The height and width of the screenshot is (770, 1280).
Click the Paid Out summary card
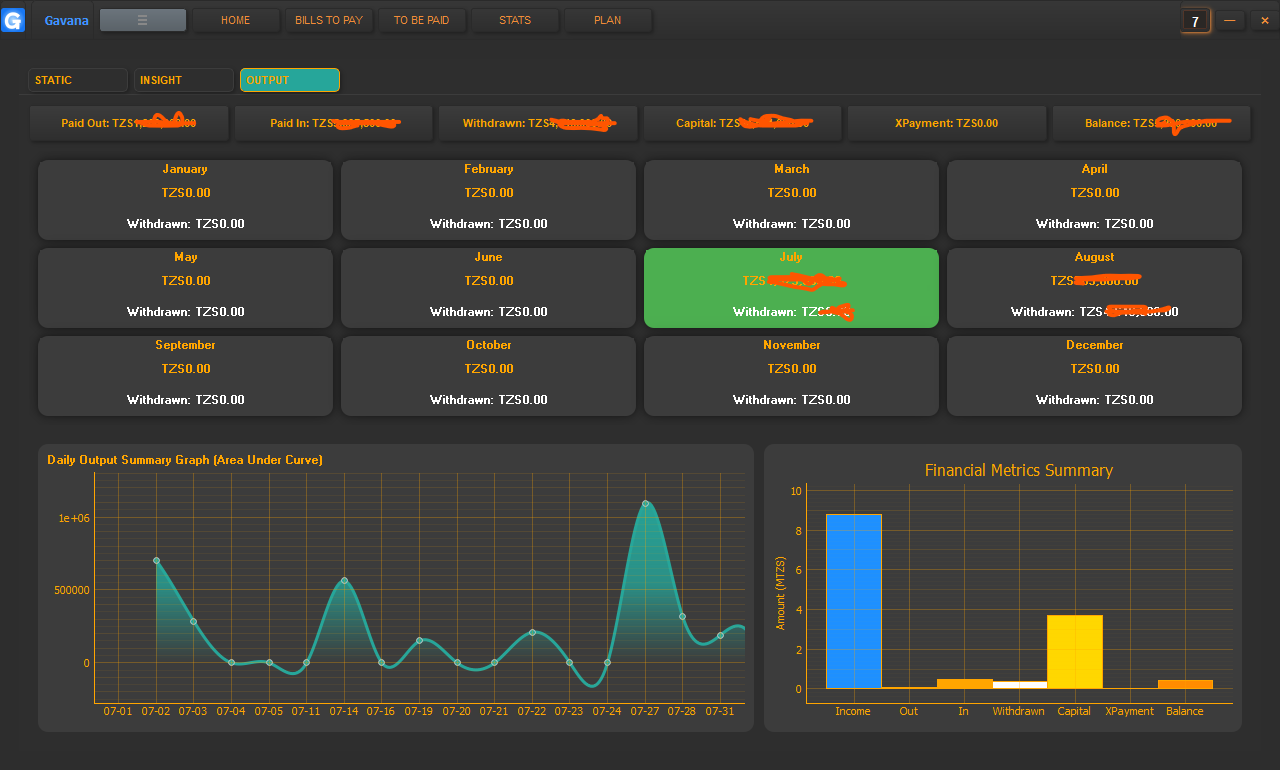point(129,123)
